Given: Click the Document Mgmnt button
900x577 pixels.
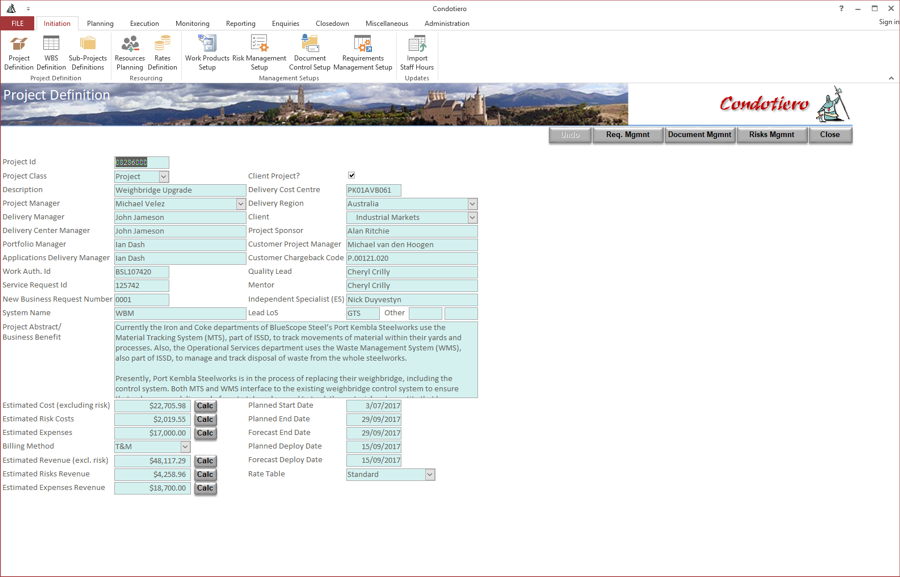Looking at the screenshot, I should click(x=700, y=135).
